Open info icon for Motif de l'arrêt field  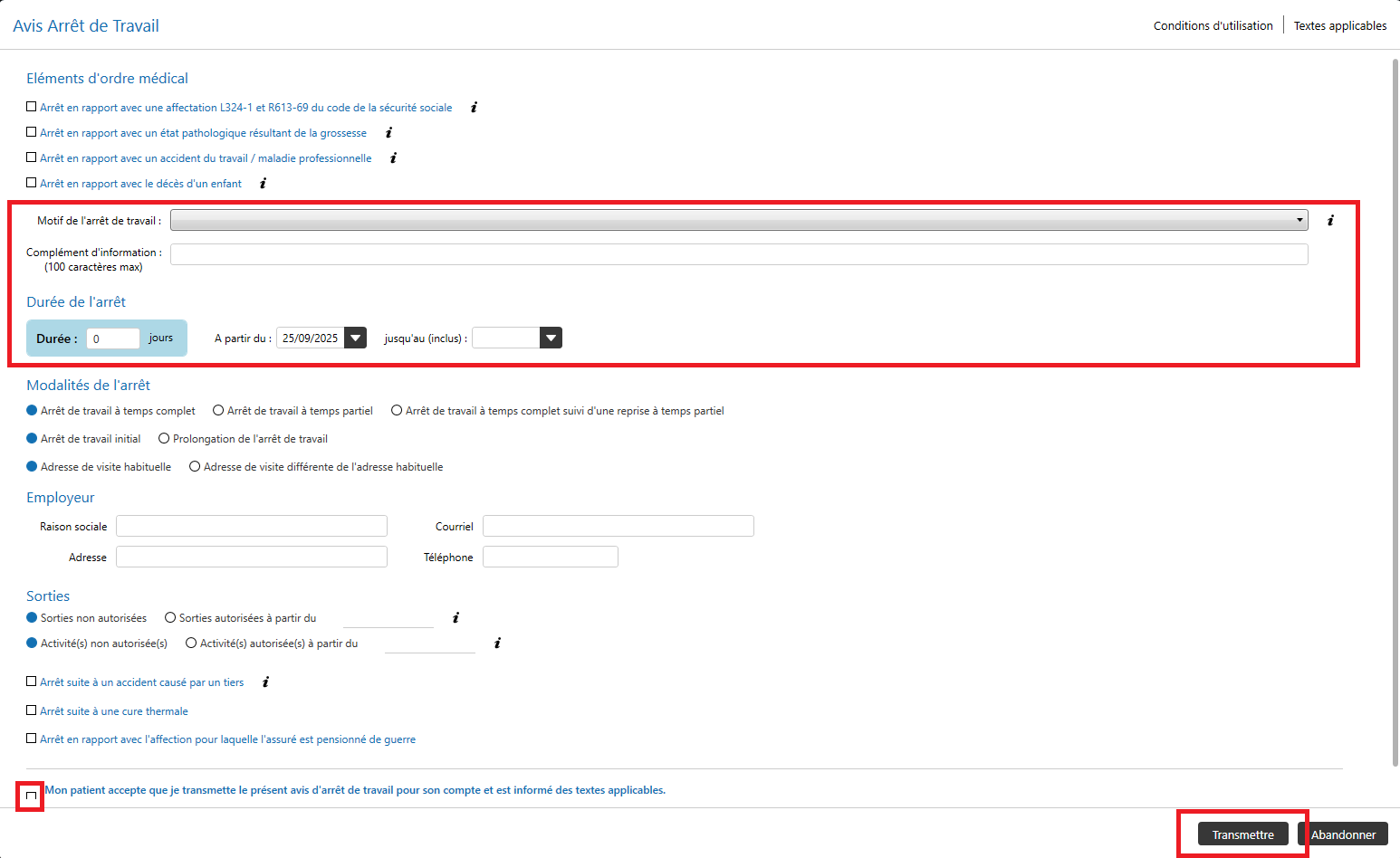1330,221
